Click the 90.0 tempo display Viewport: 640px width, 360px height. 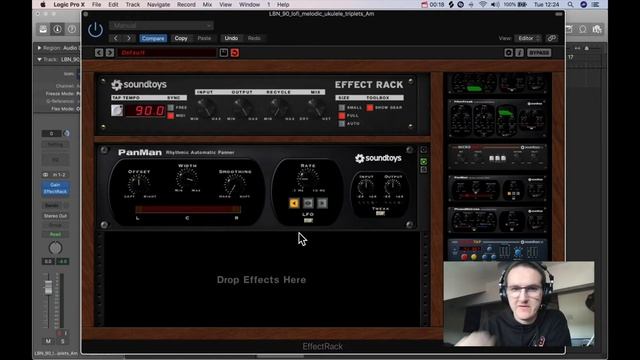click(144, 111)
